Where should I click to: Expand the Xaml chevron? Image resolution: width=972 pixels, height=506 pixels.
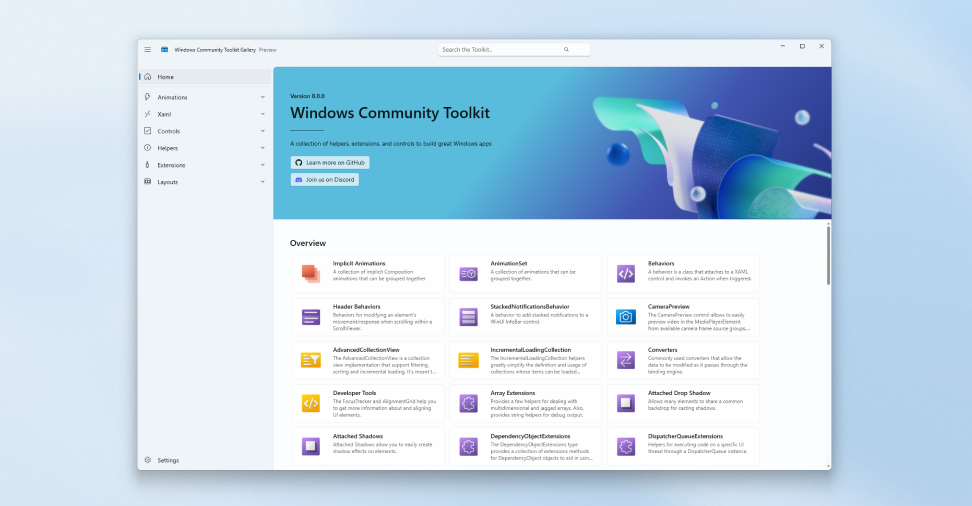point(263,114)
